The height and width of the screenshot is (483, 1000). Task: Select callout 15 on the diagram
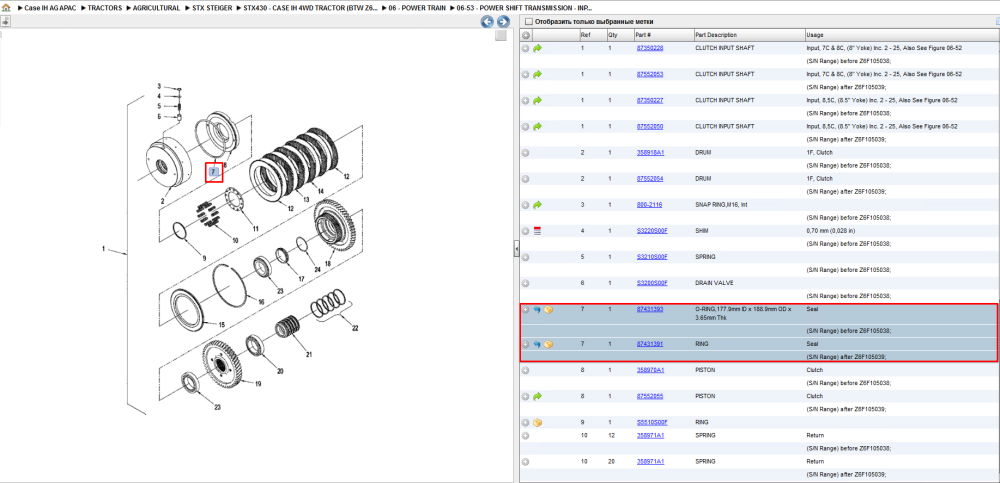tap(222, 325)
